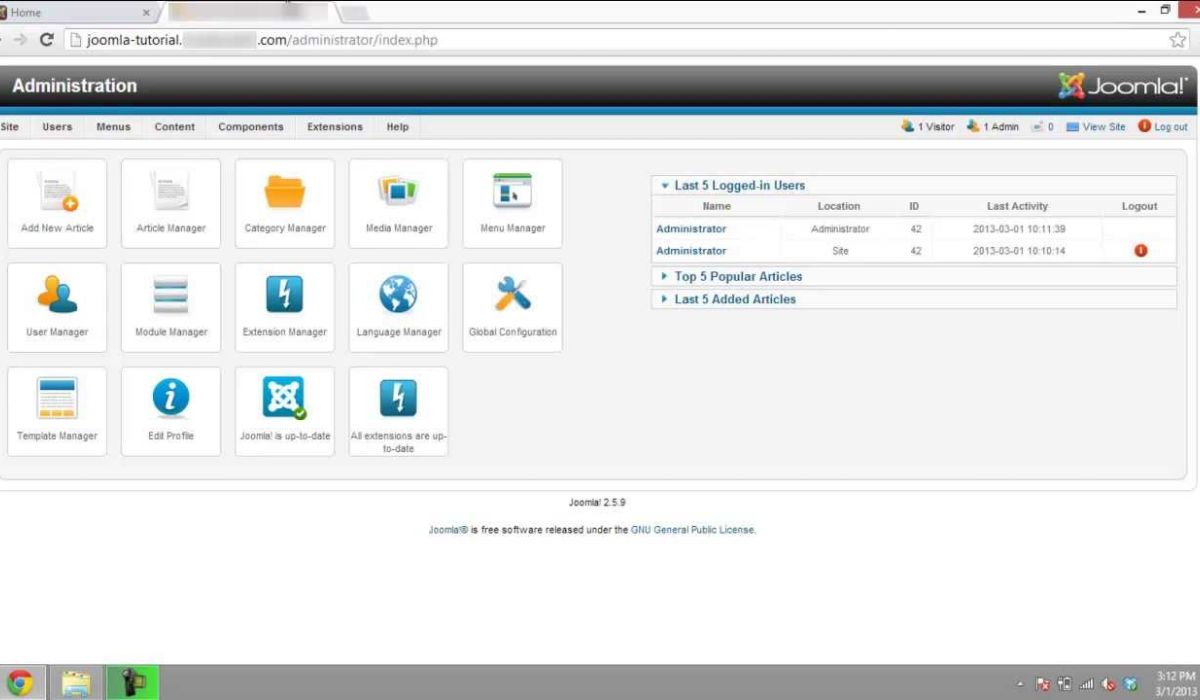Open the Help menu

398,127
